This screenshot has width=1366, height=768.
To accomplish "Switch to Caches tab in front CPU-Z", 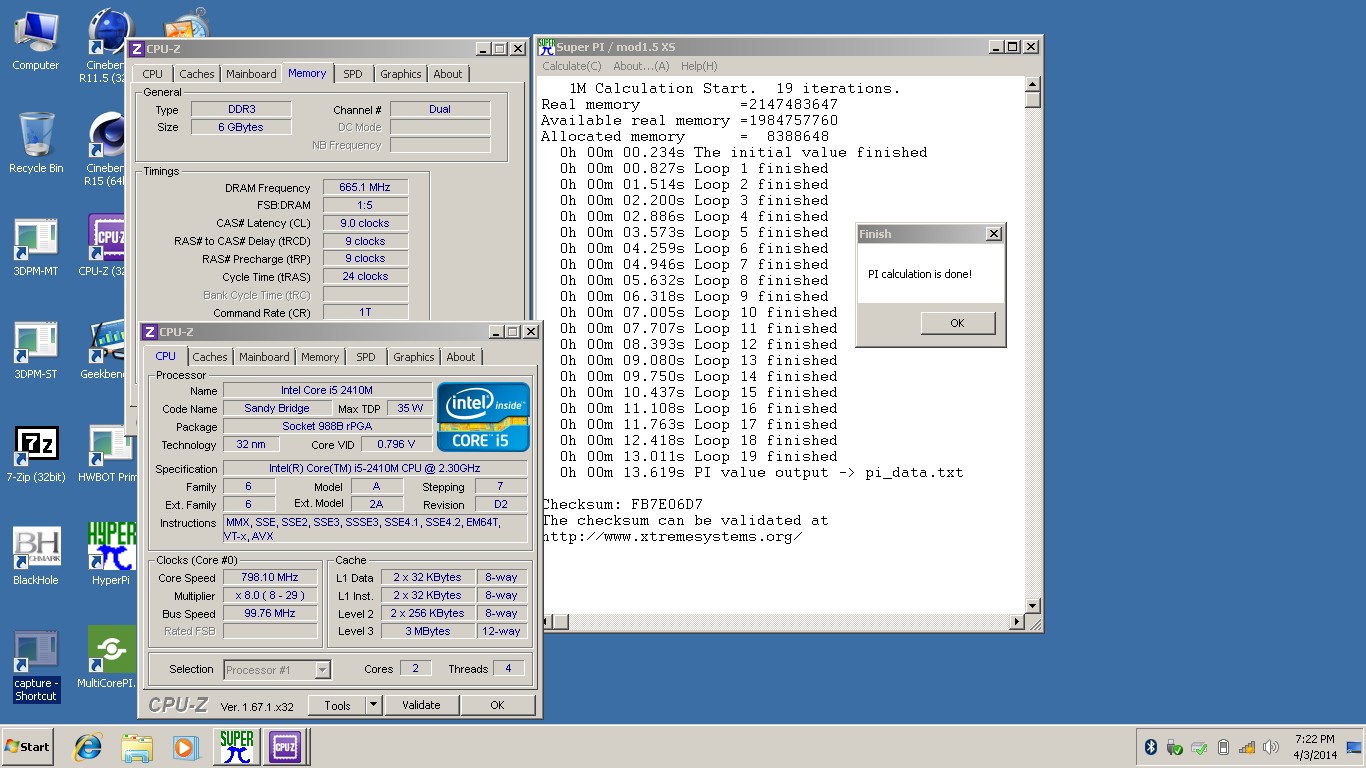I will pyautogui.click(x=210, y=357).
